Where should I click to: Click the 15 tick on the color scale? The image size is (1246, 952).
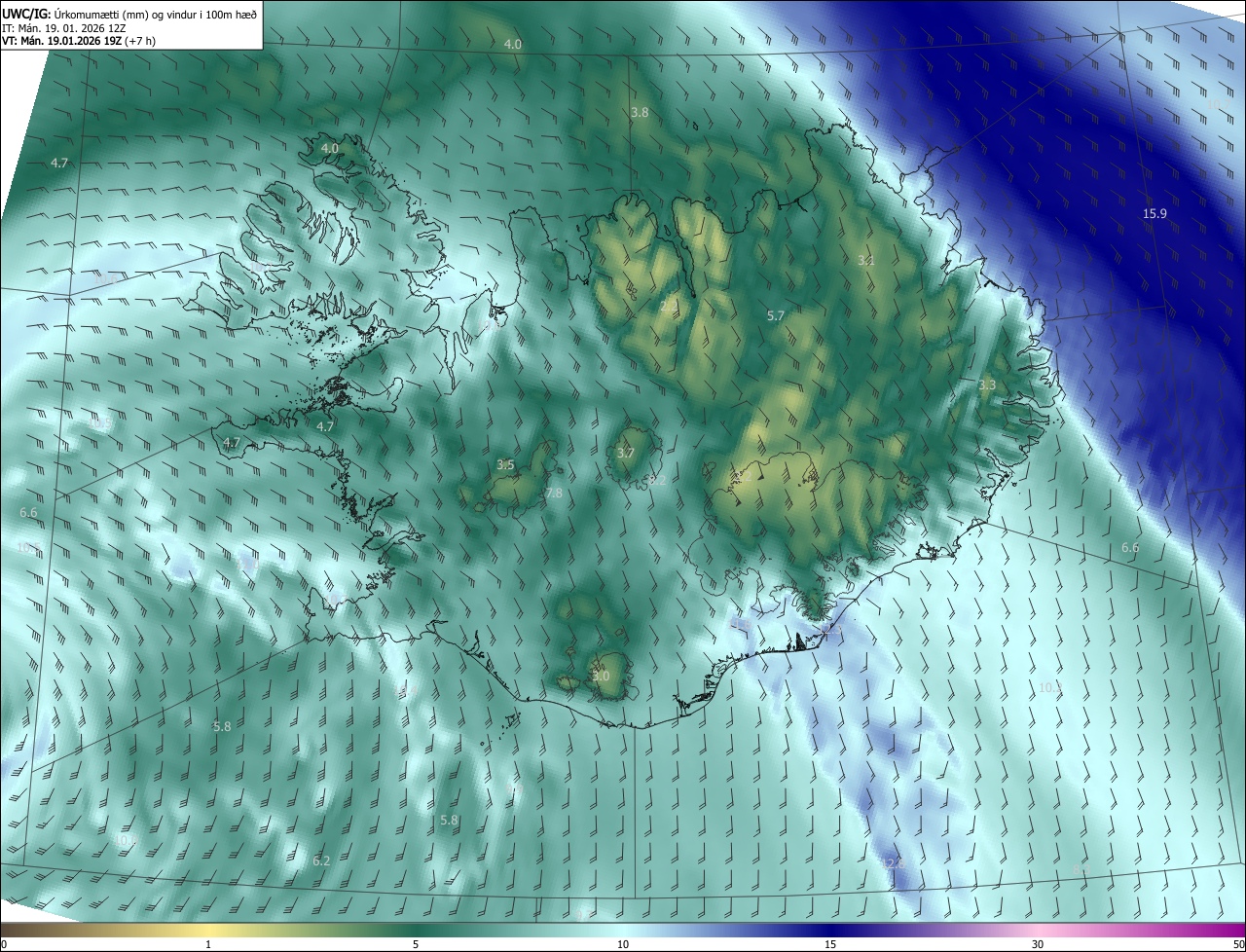(830, 944)
